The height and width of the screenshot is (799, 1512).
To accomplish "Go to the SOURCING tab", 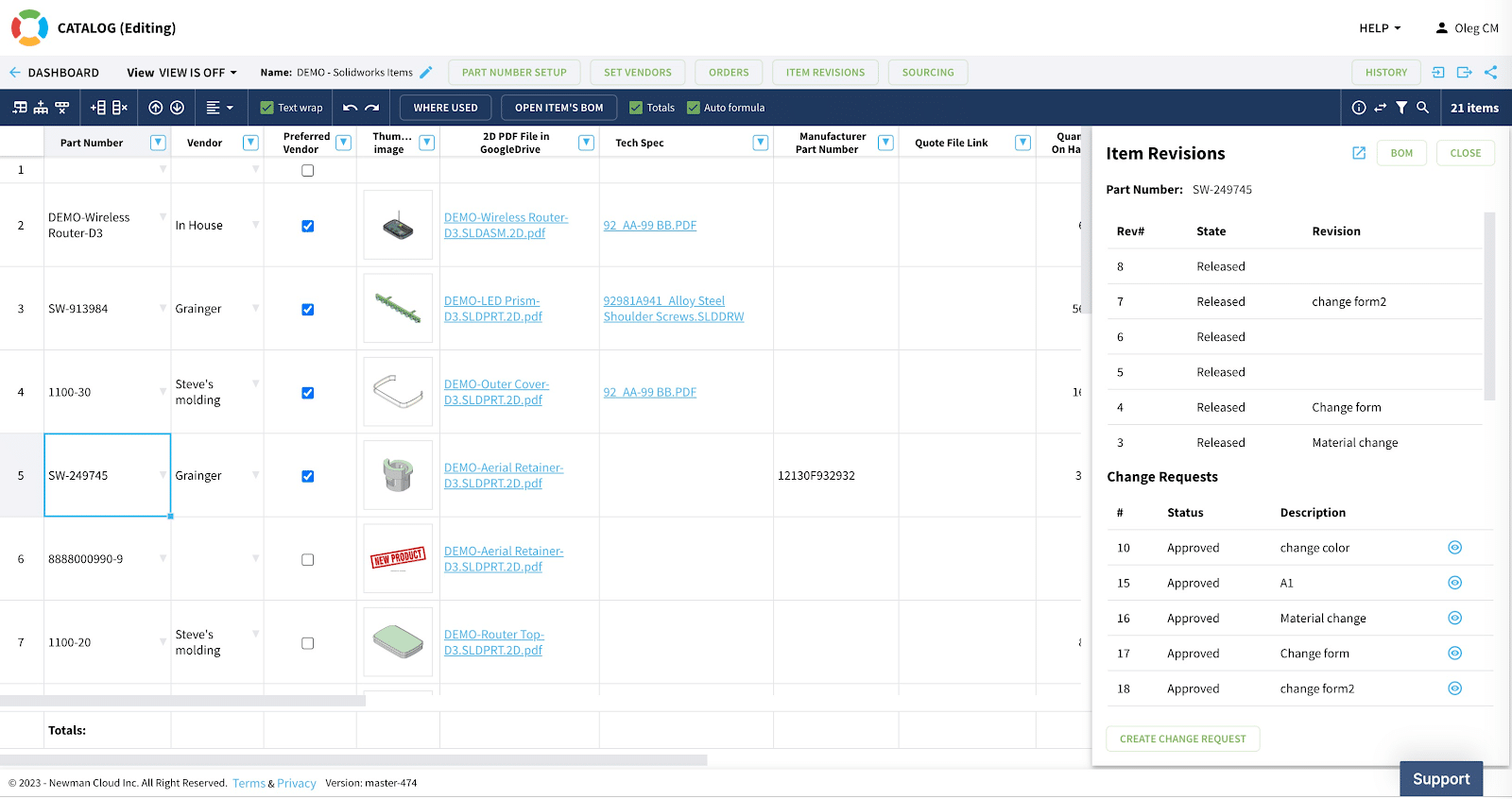I will coord(927,73).
